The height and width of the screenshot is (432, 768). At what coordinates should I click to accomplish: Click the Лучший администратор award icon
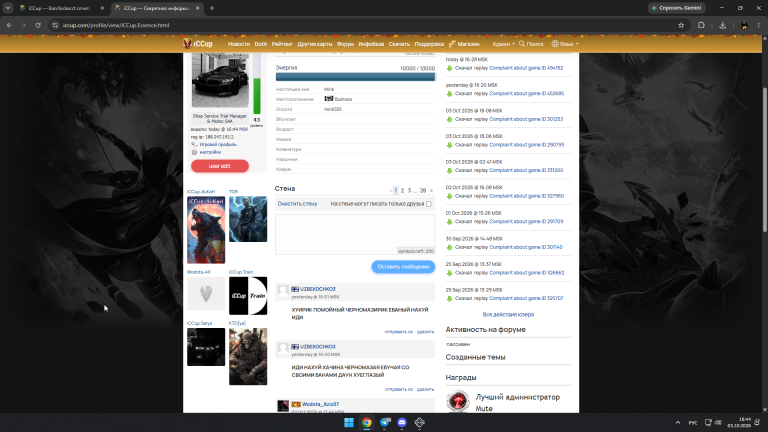(x=457, y=402)
